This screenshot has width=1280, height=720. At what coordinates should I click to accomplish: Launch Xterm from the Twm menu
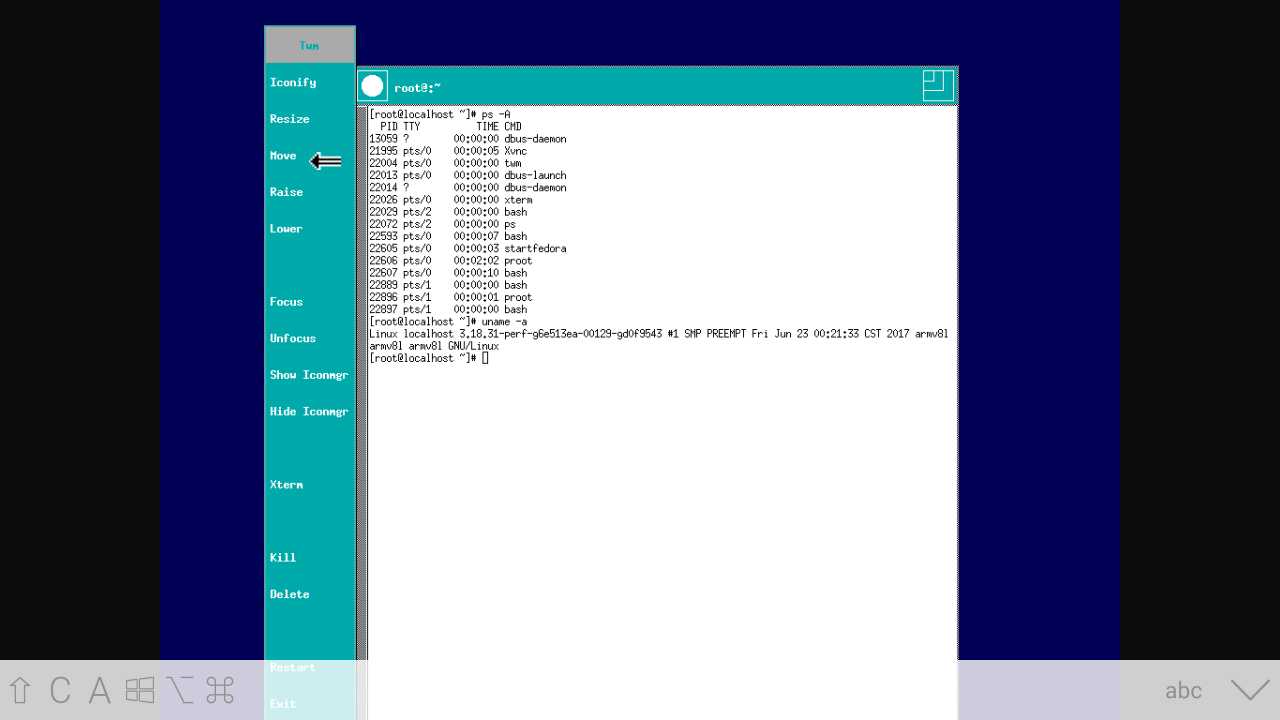(x=310, y=485)
